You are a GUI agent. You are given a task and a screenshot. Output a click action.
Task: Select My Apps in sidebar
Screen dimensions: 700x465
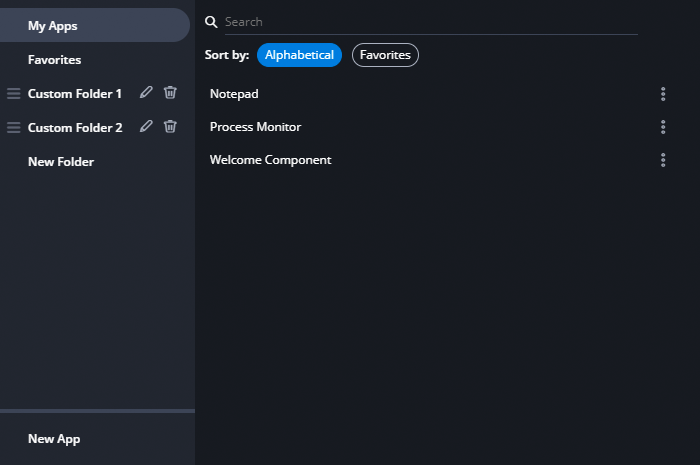coord(95,25)
